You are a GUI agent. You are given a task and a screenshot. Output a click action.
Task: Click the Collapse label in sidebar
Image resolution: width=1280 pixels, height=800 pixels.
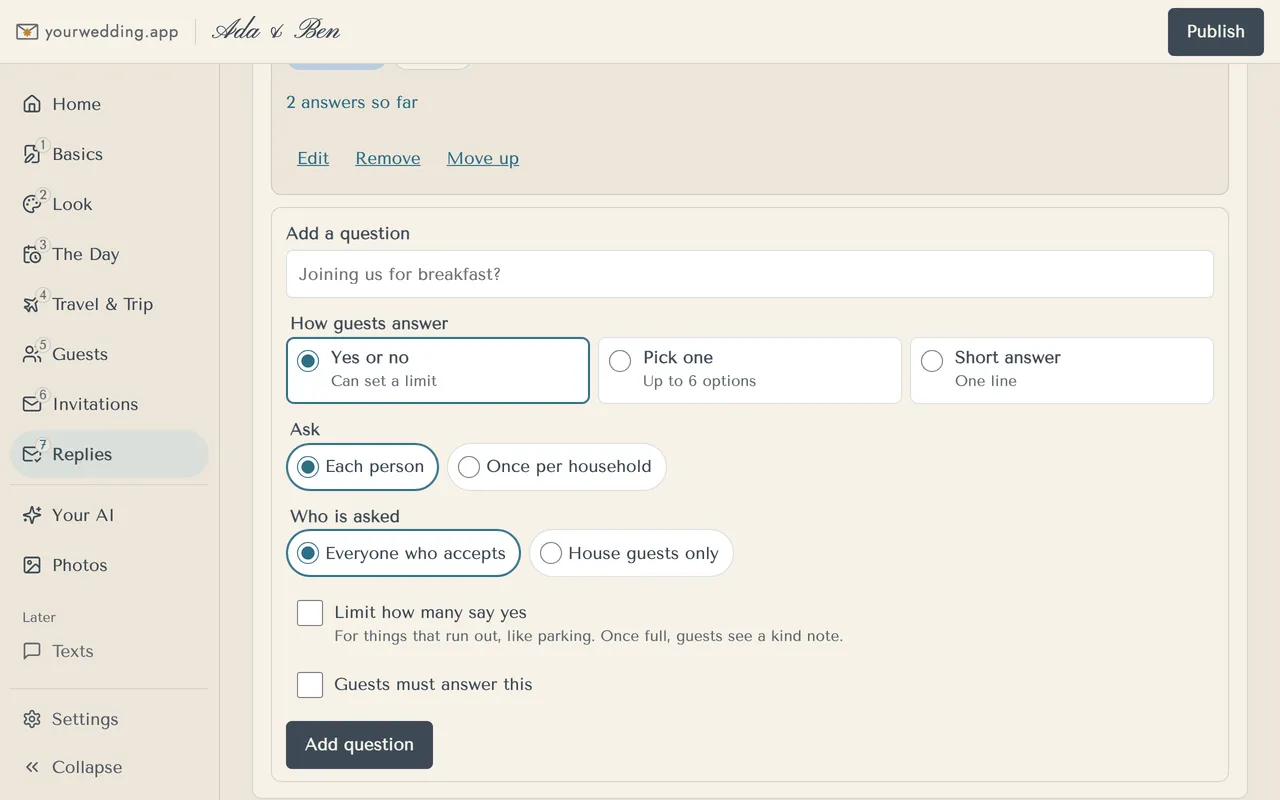(x=87, y=767)
